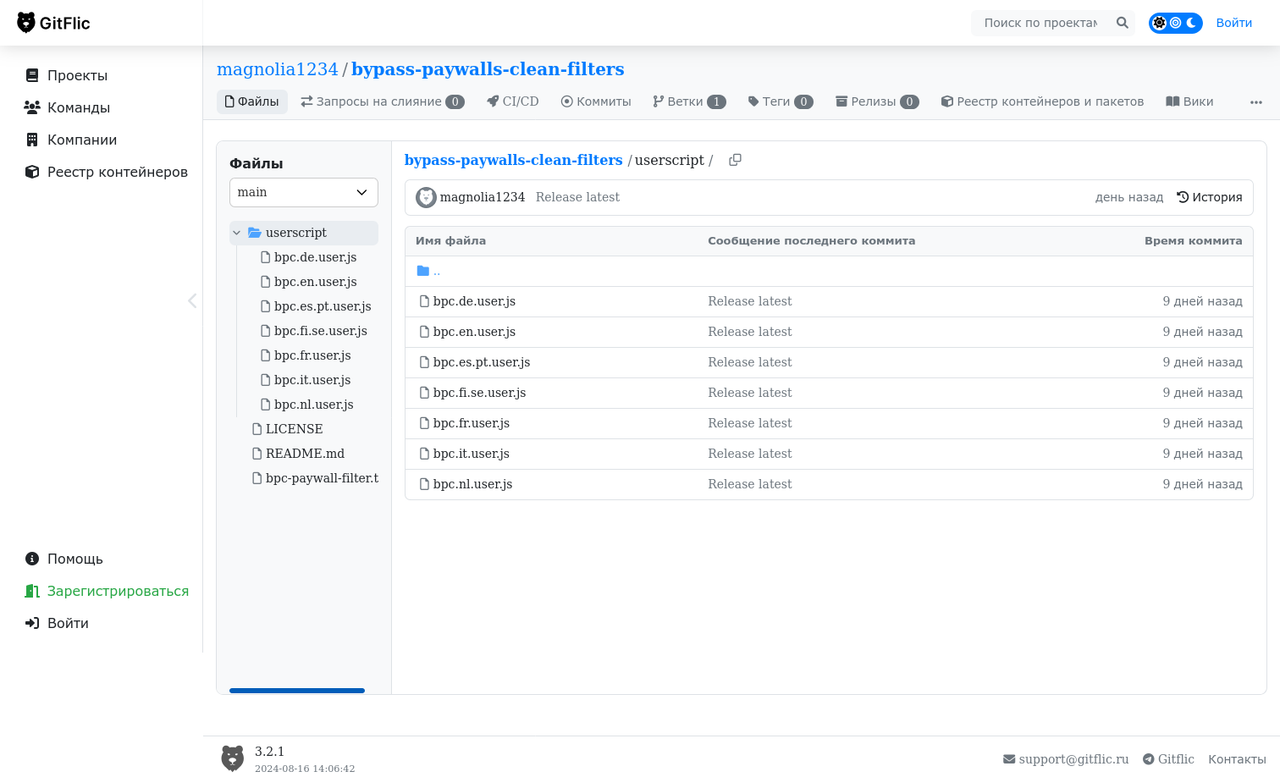Open bpc.en.user.js in the file table
1280x782 pixels.
[474, 332]
